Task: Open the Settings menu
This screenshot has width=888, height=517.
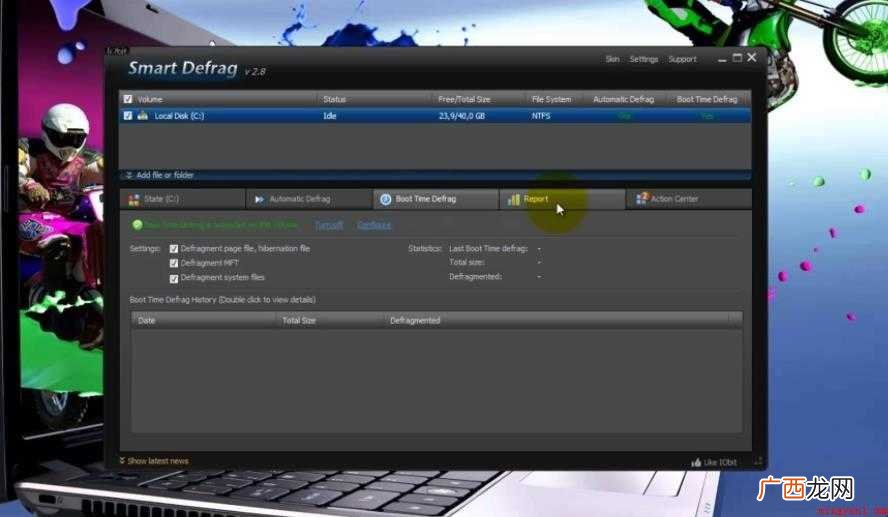Action: [644, 59]
